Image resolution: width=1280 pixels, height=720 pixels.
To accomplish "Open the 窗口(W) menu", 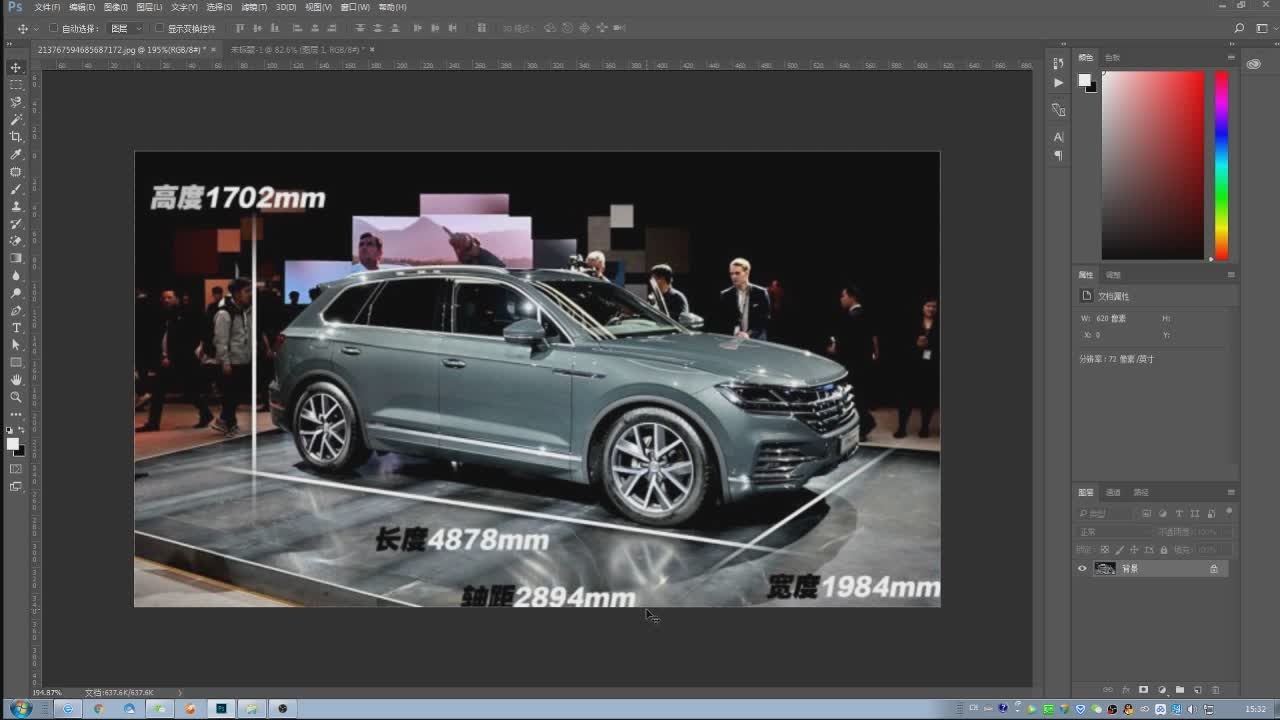I will 355,7.
